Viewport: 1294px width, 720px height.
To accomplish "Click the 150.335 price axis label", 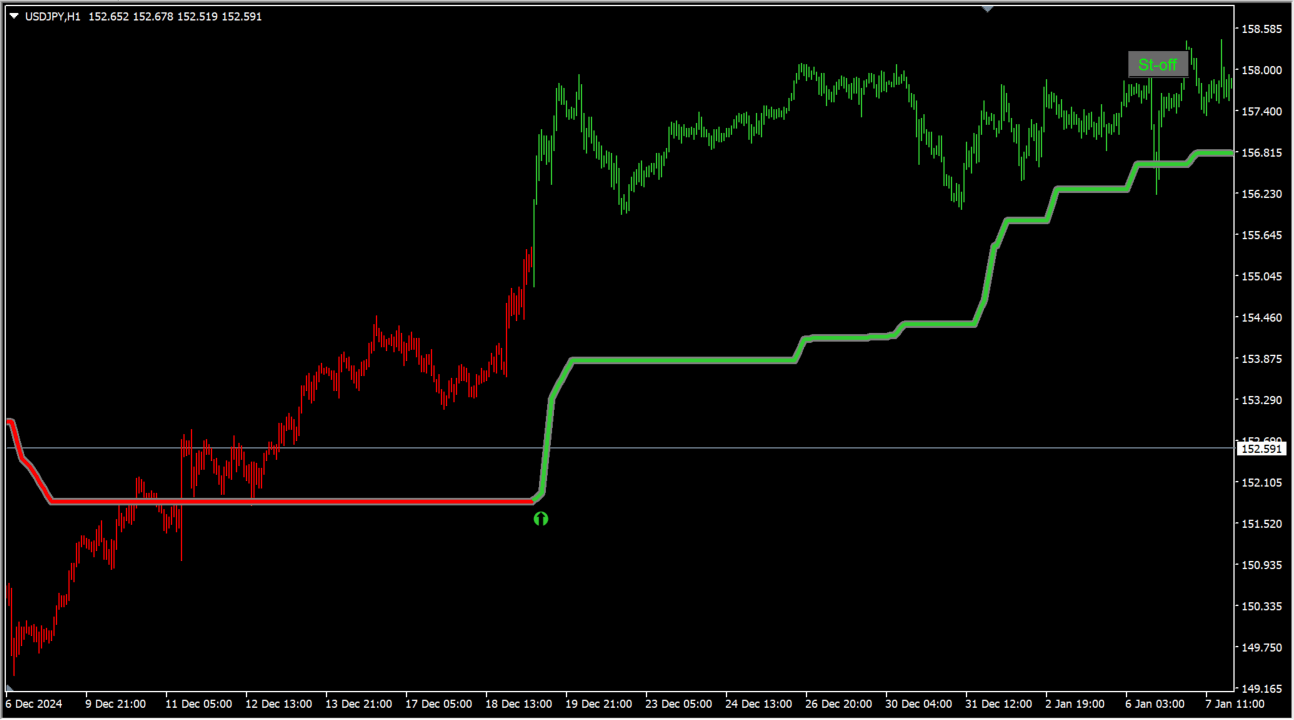I will click(1261, 606).
